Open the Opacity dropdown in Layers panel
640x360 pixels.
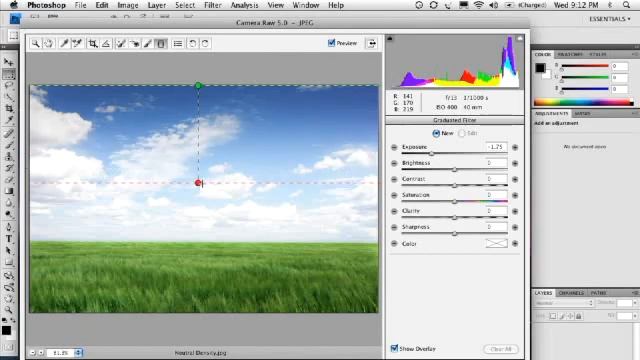(x=635, y=303)
